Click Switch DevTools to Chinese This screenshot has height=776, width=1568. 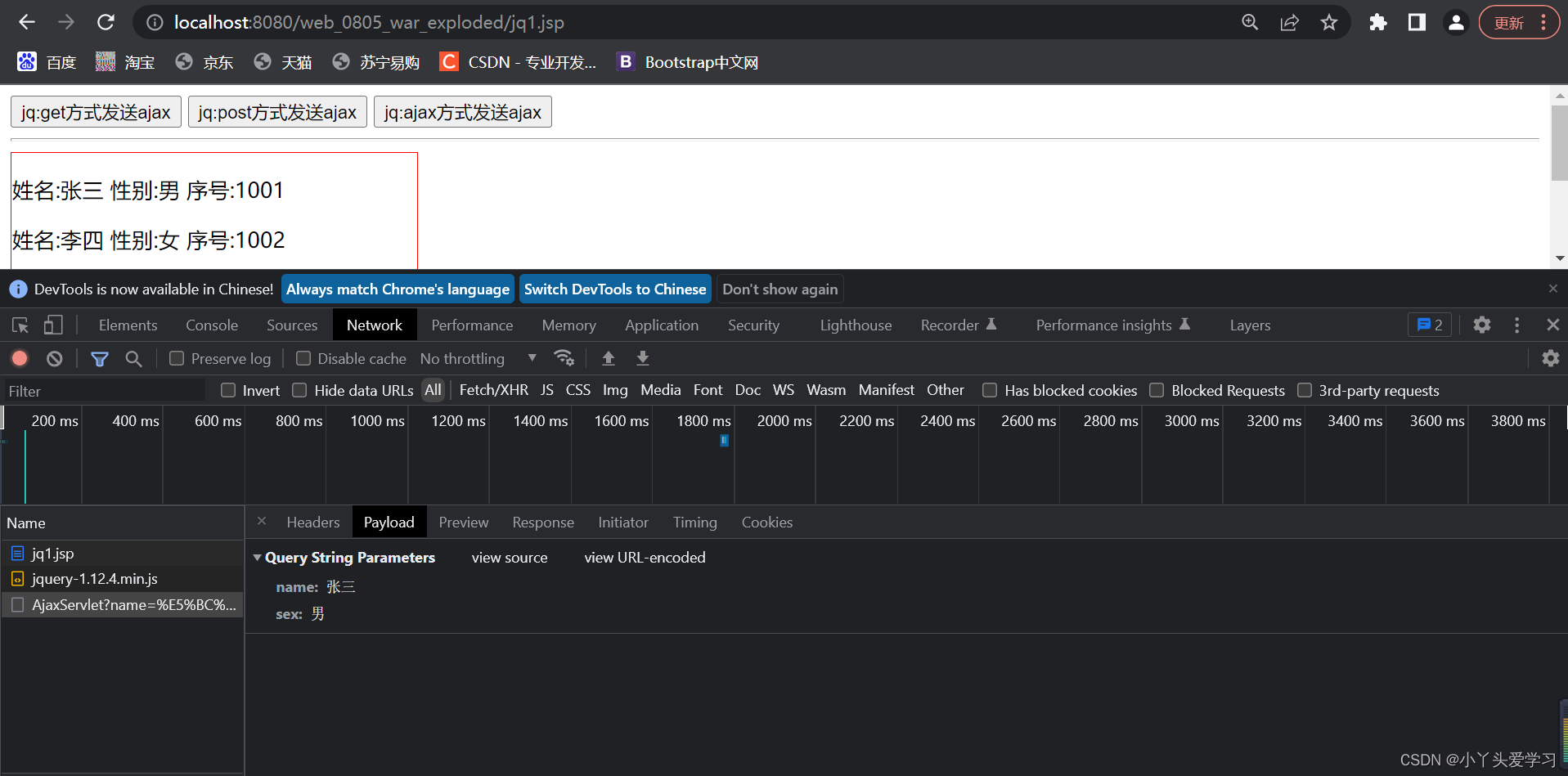pos(615,289)
